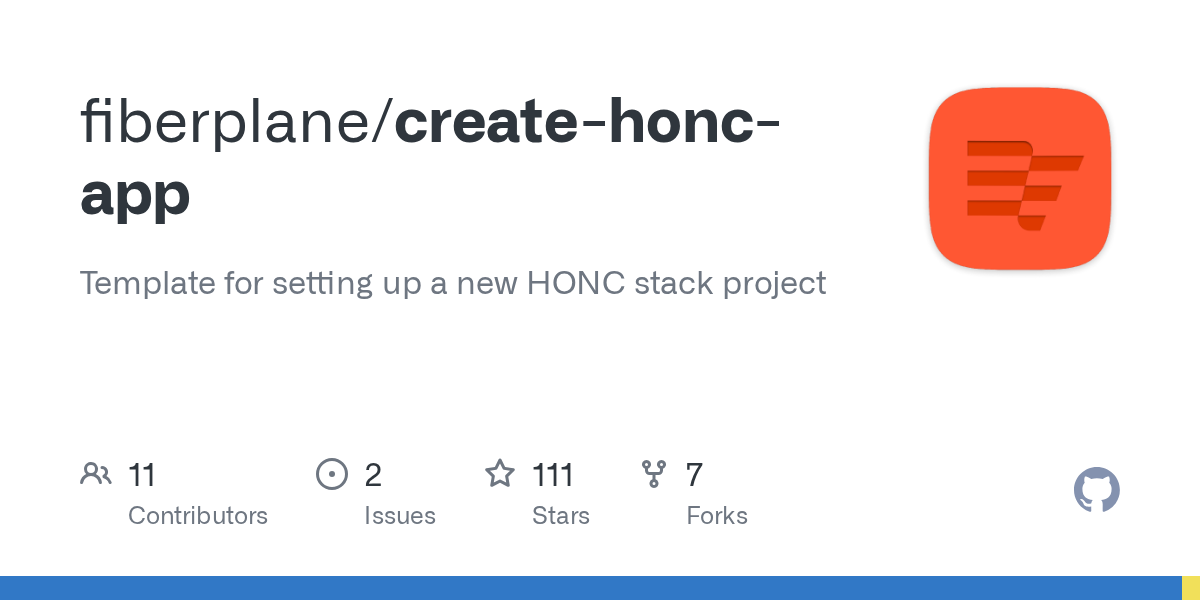Image resolution: width=1200 pixels, height=600 pixels.
Task: Click the yellow language bar segment
Action: (1191, 588)
